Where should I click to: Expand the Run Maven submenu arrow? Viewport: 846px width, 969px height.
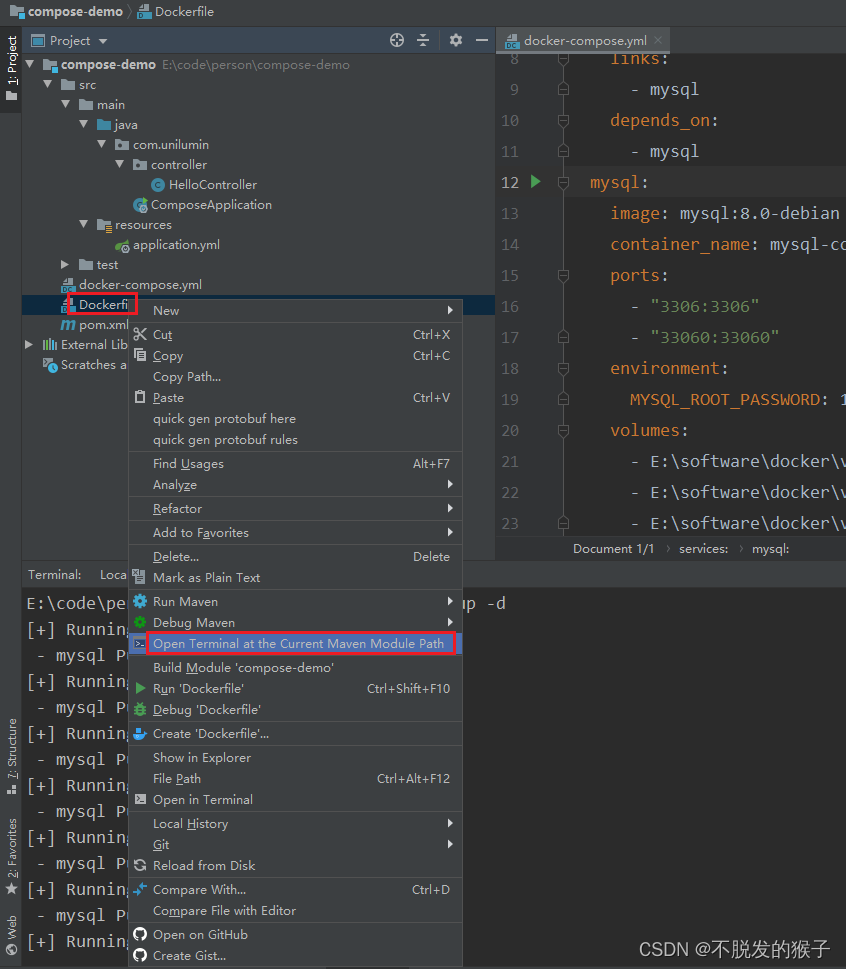tap(450, 602)
